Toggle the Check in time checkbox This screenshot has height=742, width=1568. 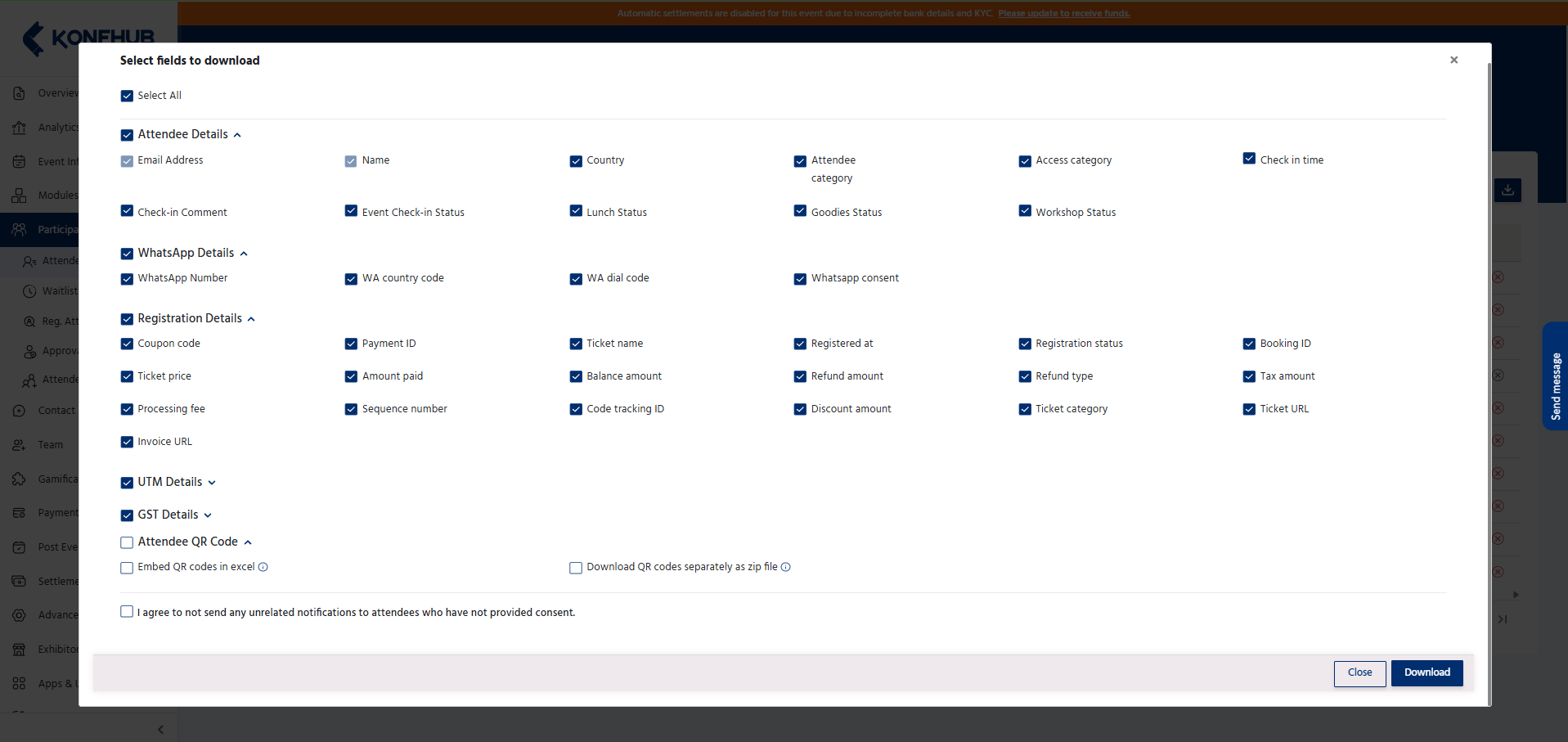(x=1249, y=159)
